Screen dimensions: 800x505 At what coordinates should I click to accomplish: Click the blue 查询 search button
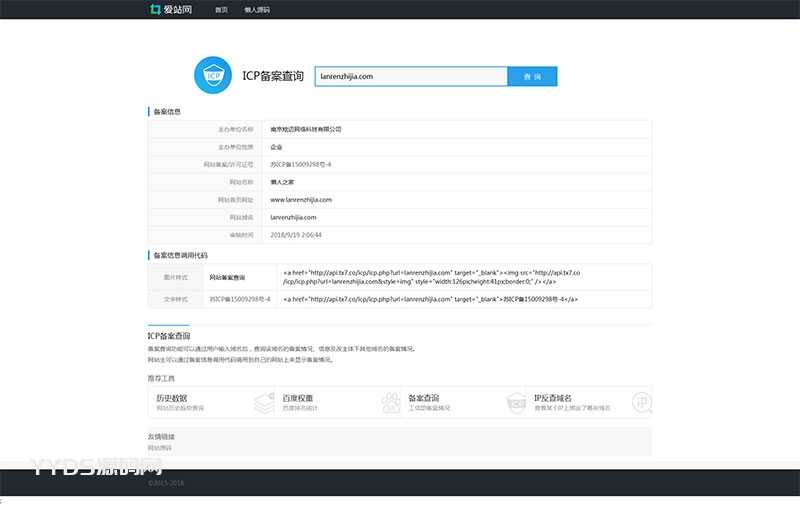pyautogui.click(x=532, y=77)
